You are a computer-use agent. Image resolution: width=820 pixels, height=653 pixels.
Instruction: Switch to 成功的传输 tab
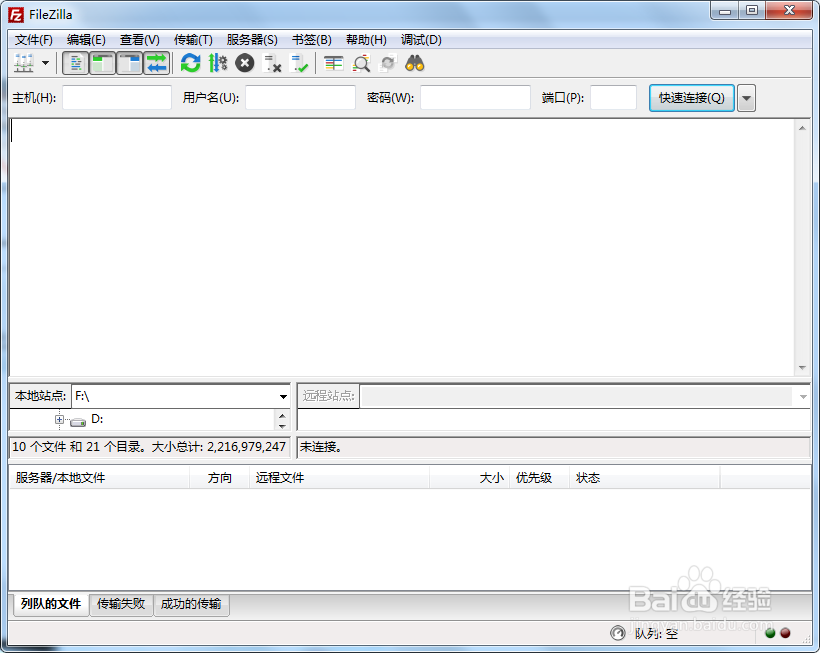click(191, 604)
